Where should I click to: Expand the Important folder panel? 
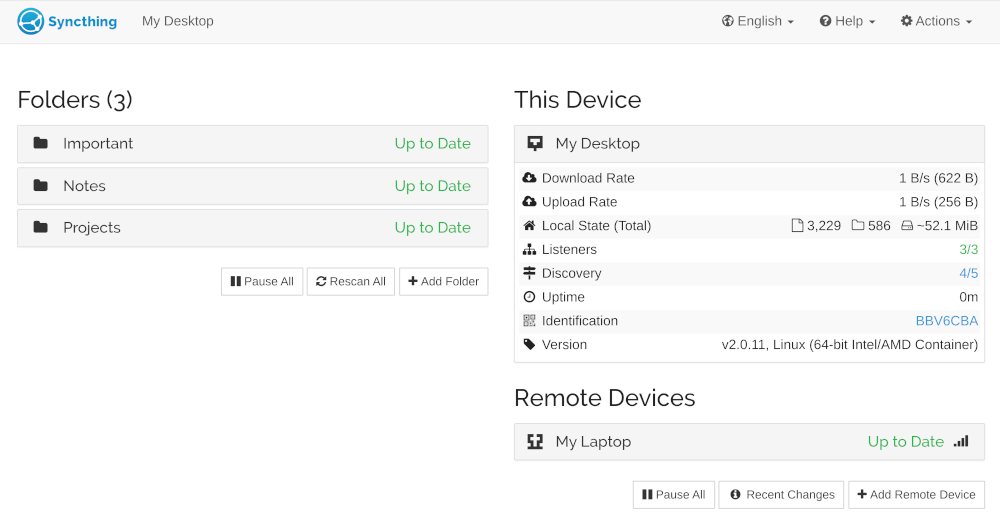click(252, 143)
